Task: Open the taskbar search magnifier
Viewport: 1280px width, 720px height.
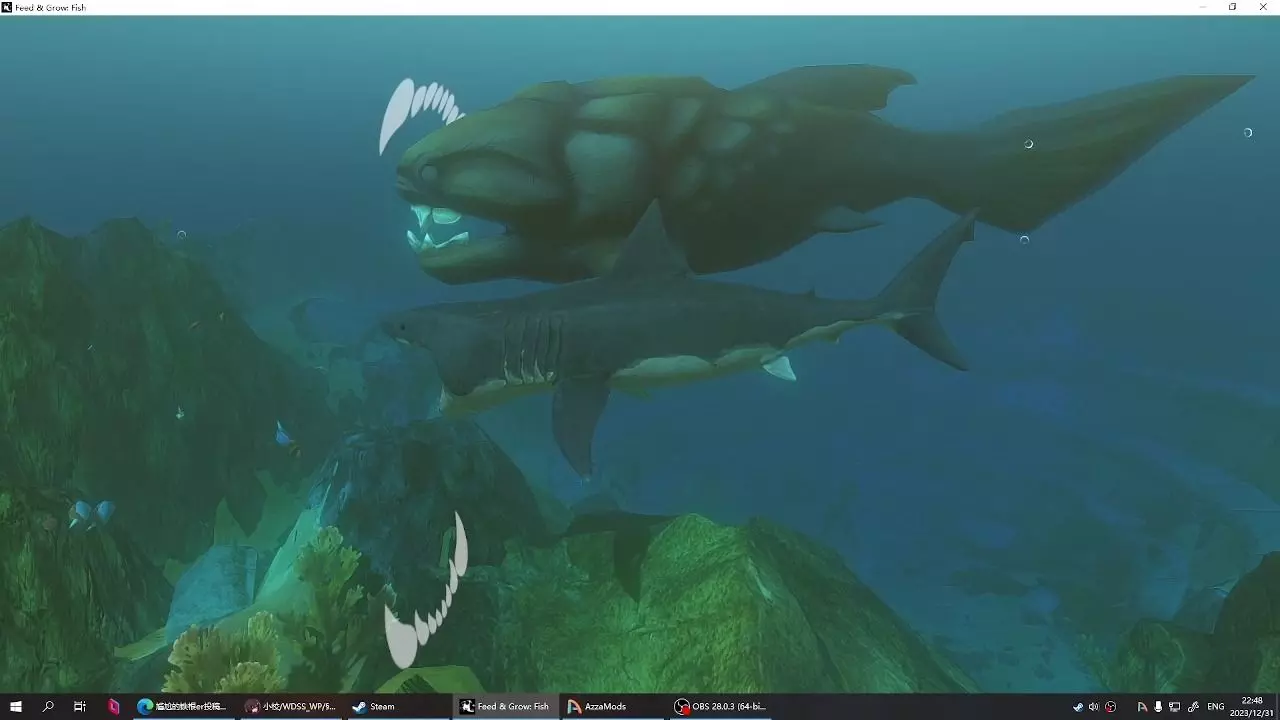Action: [48, 706]
